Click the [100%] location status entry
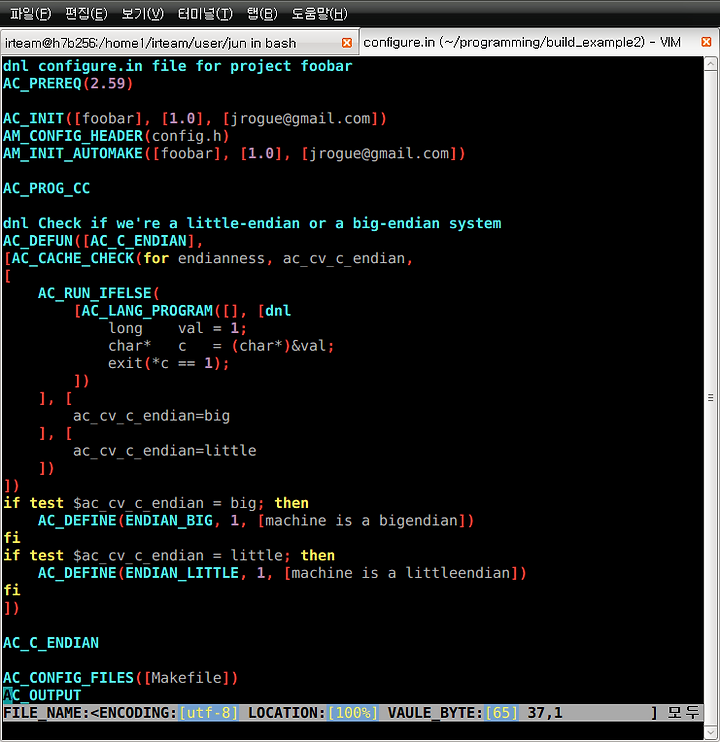Screen dimensions: 720x742 353,713
